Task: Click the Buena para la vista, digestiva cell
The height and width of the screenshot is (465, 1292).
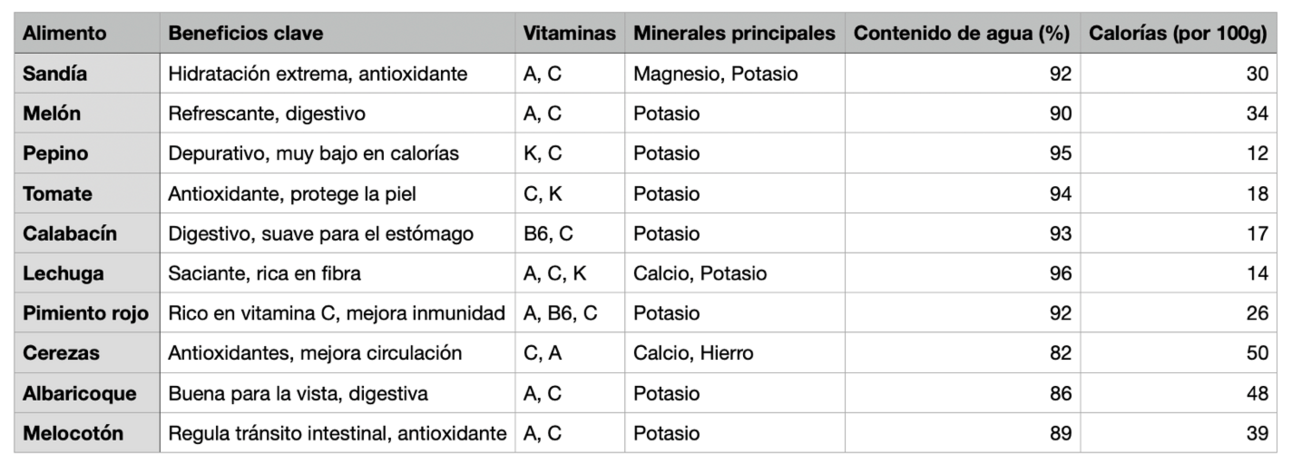Action: tap(337, 394)
